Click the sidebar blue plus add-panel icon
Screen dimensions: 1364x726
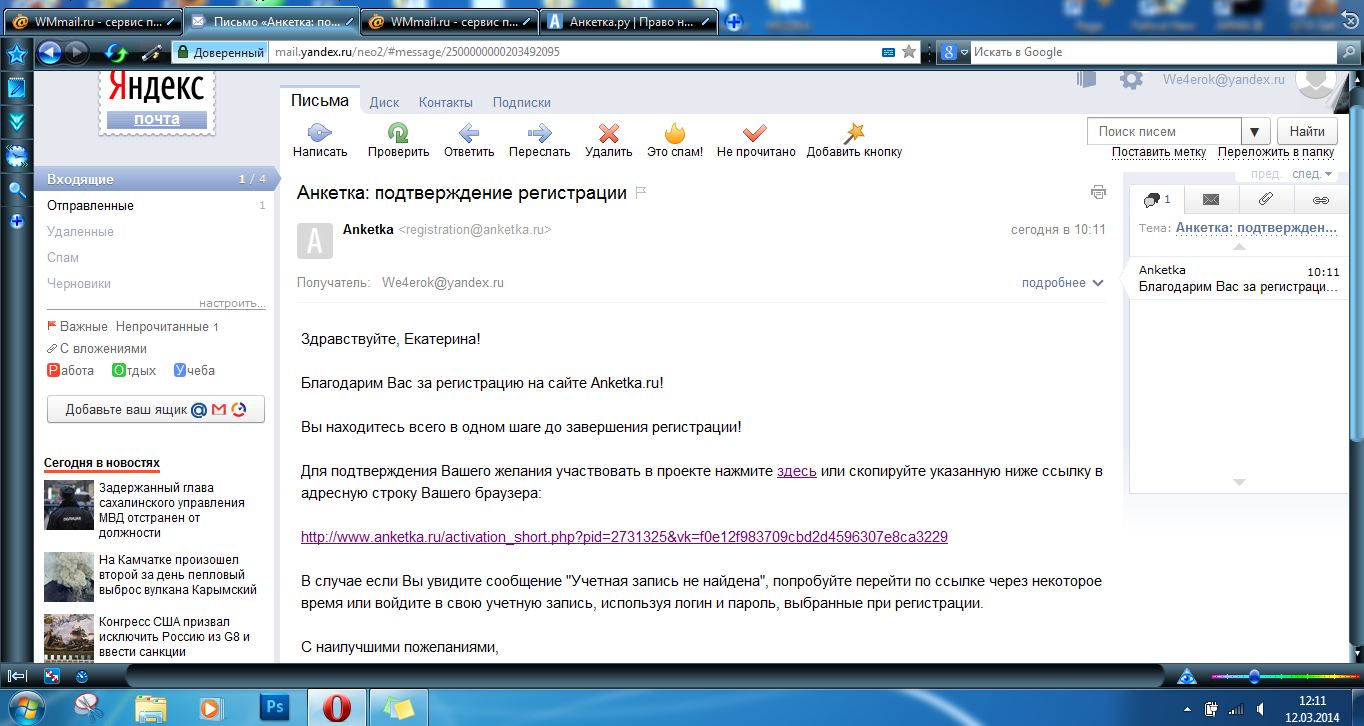point(16,221)
